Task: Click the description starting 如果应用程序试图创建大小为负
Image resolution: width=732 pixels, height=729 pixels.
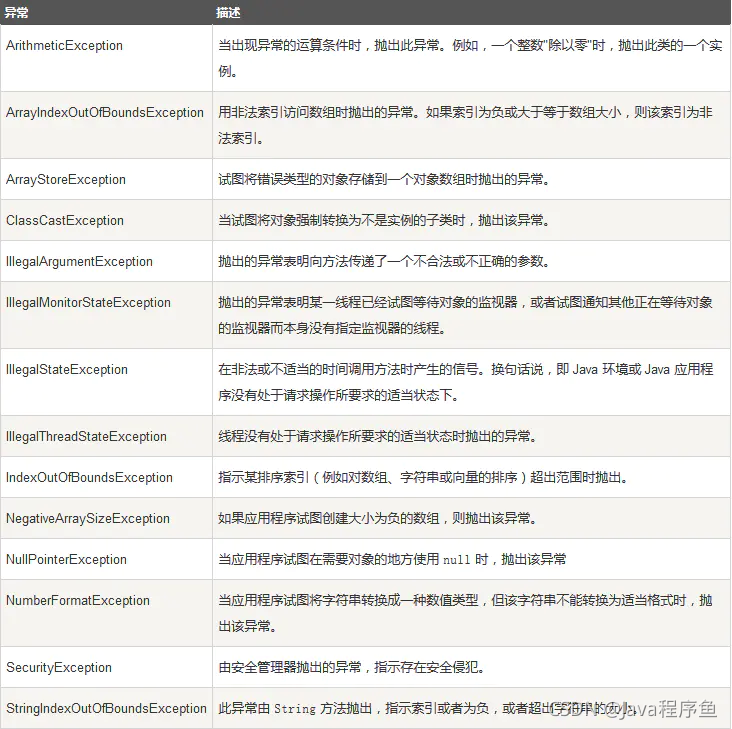Action: (x=378, y=519)
